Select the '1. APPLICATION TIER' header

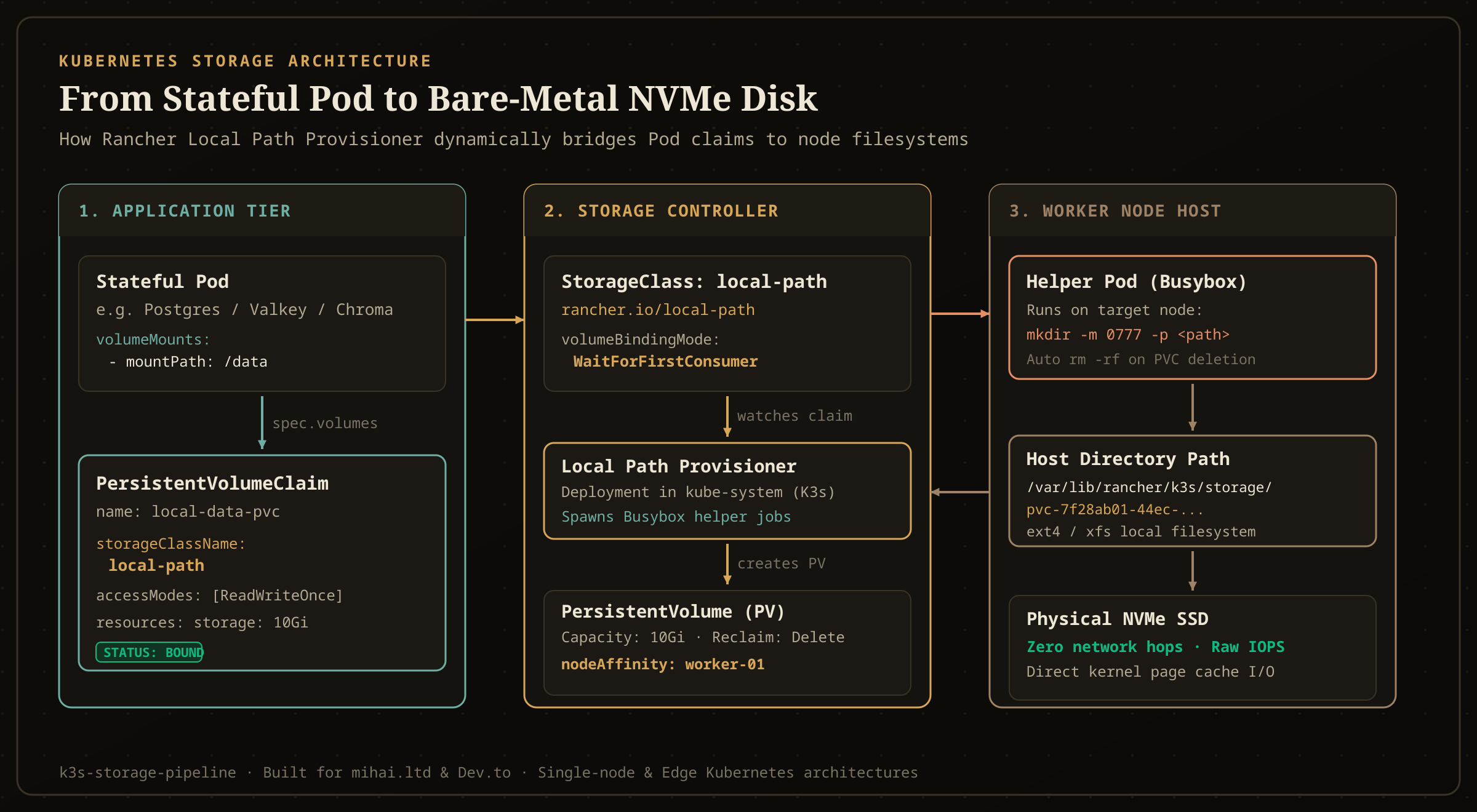click(x=185, y=211)
